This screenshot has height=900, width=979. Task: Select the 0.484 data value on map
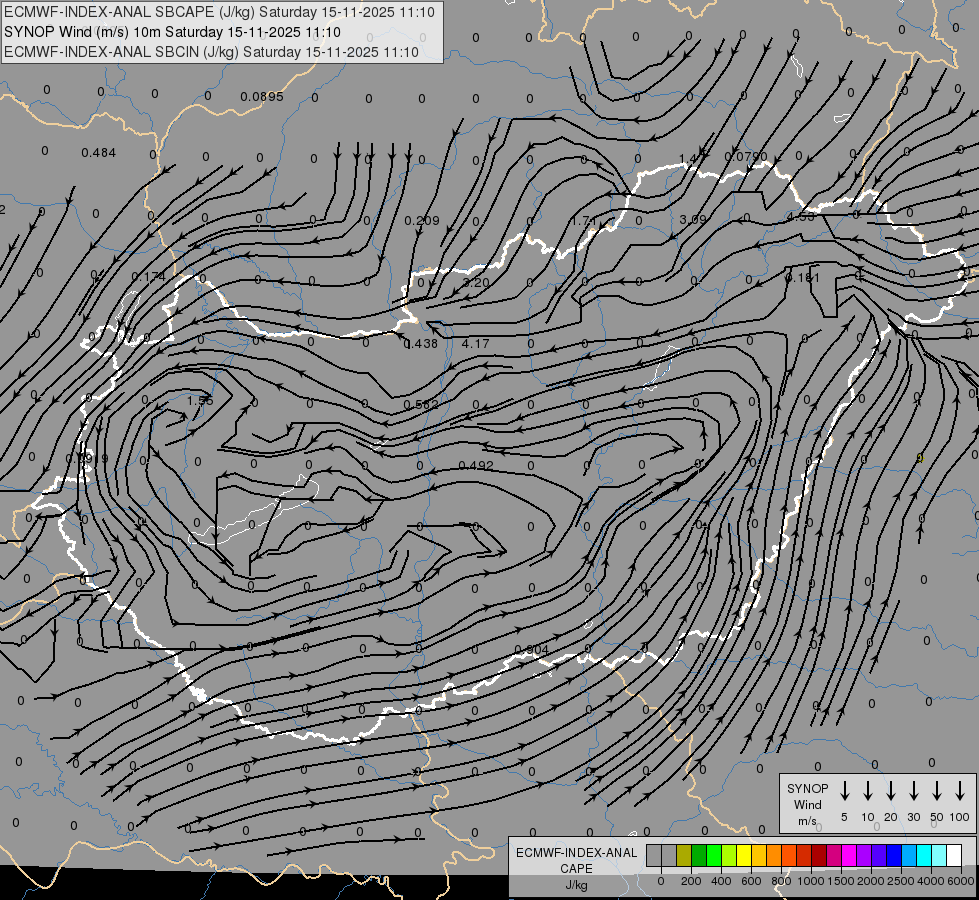point(99,153)
